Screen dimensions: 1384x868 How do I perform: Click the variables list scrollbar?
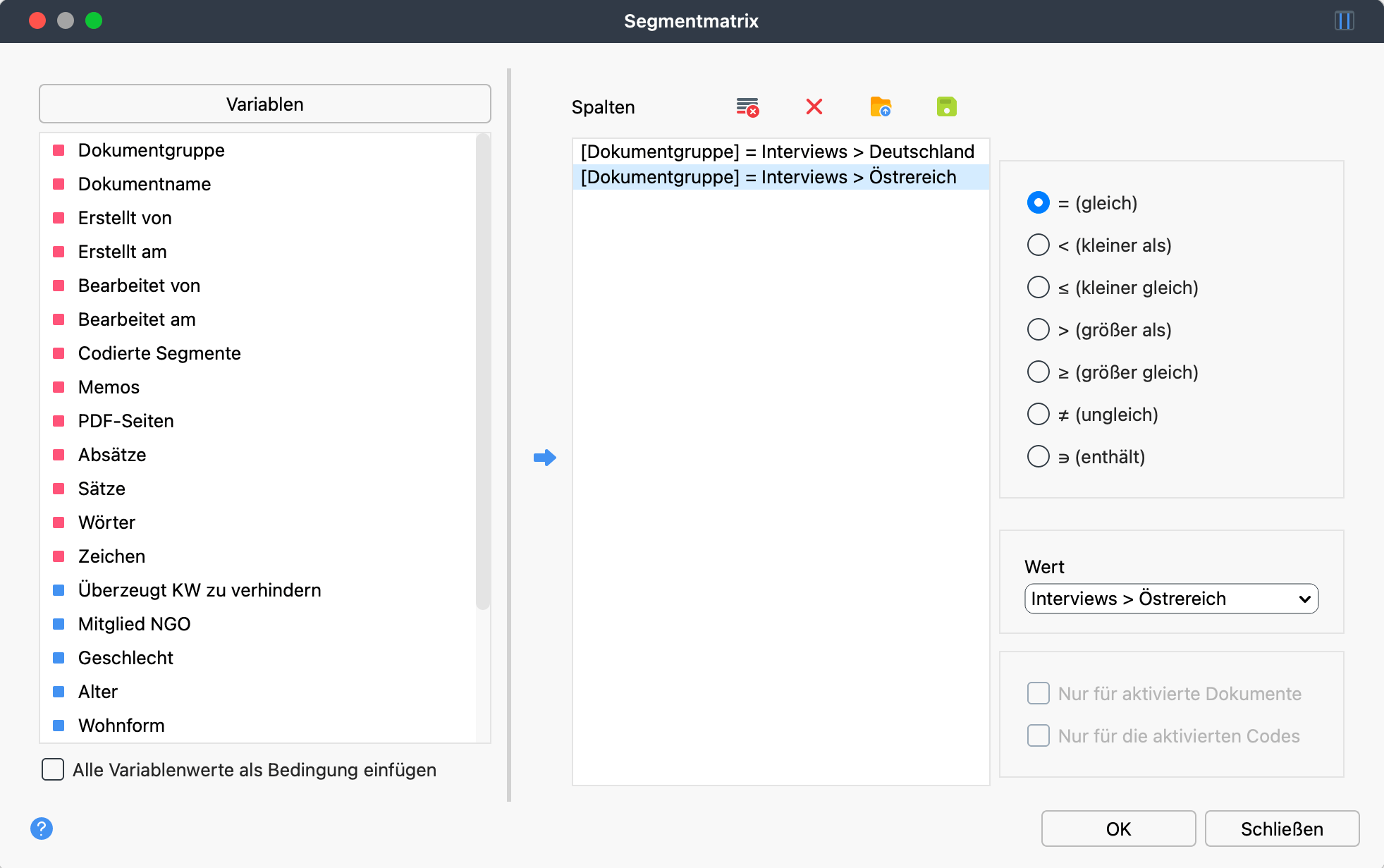click(483, 372)
